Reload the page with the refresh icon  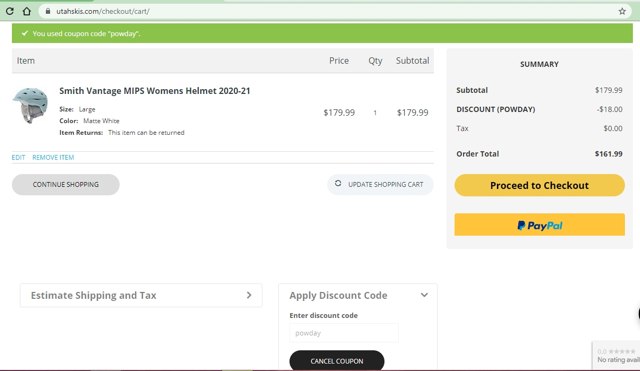[x=9, y=11]
